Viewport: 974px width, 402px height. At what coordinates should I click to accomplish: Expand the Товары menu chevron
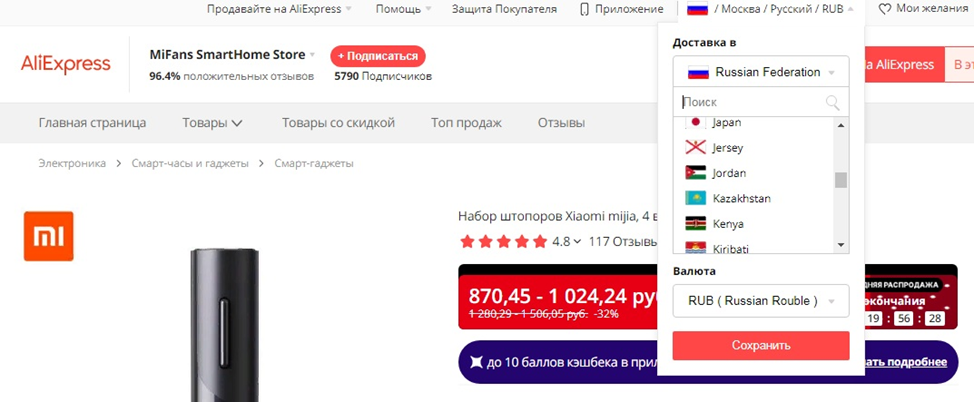tap(237, 123)
